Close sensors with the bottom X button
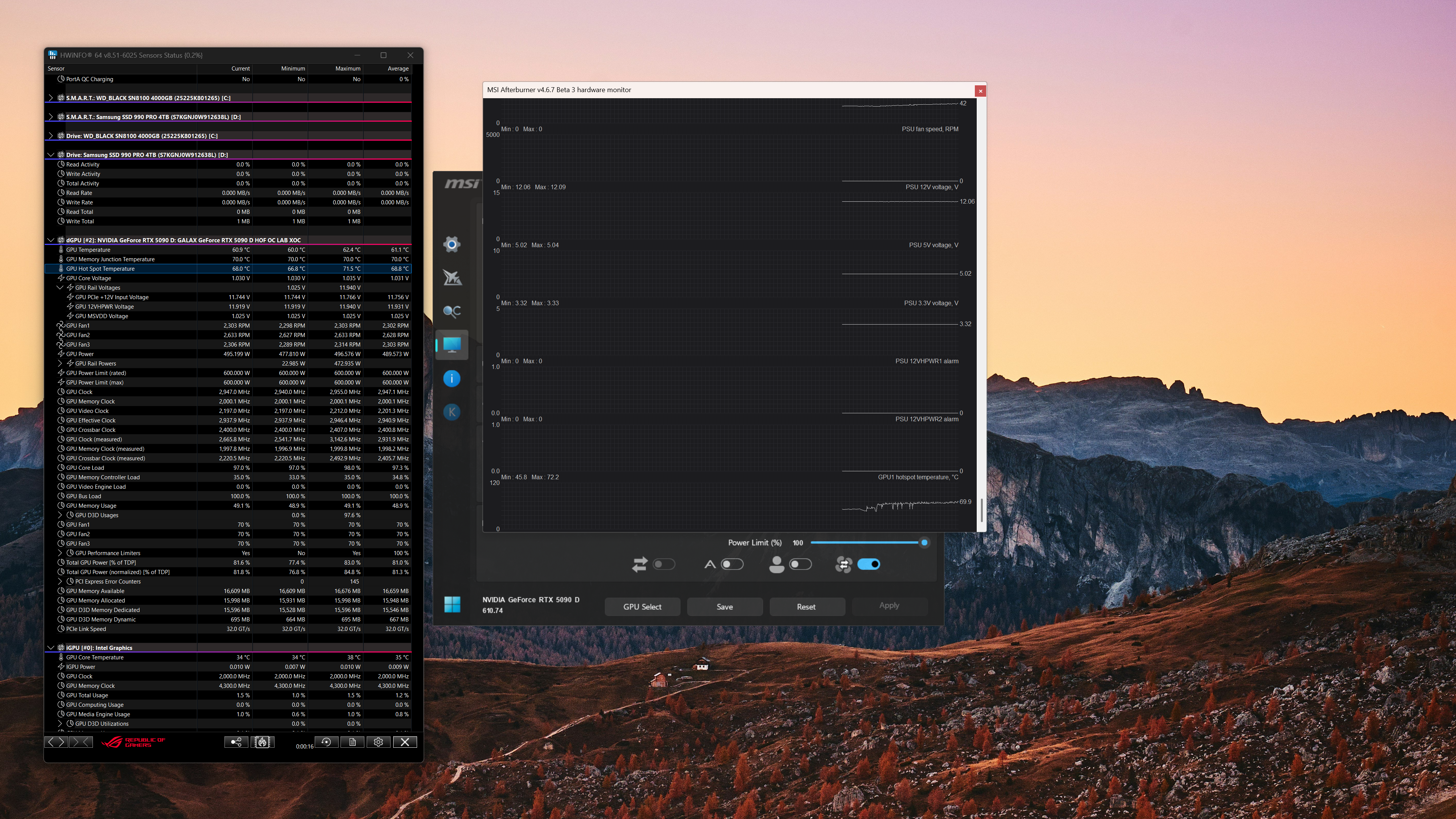Viewport: 1456px width, 819px height. click(x=405, y=742)
